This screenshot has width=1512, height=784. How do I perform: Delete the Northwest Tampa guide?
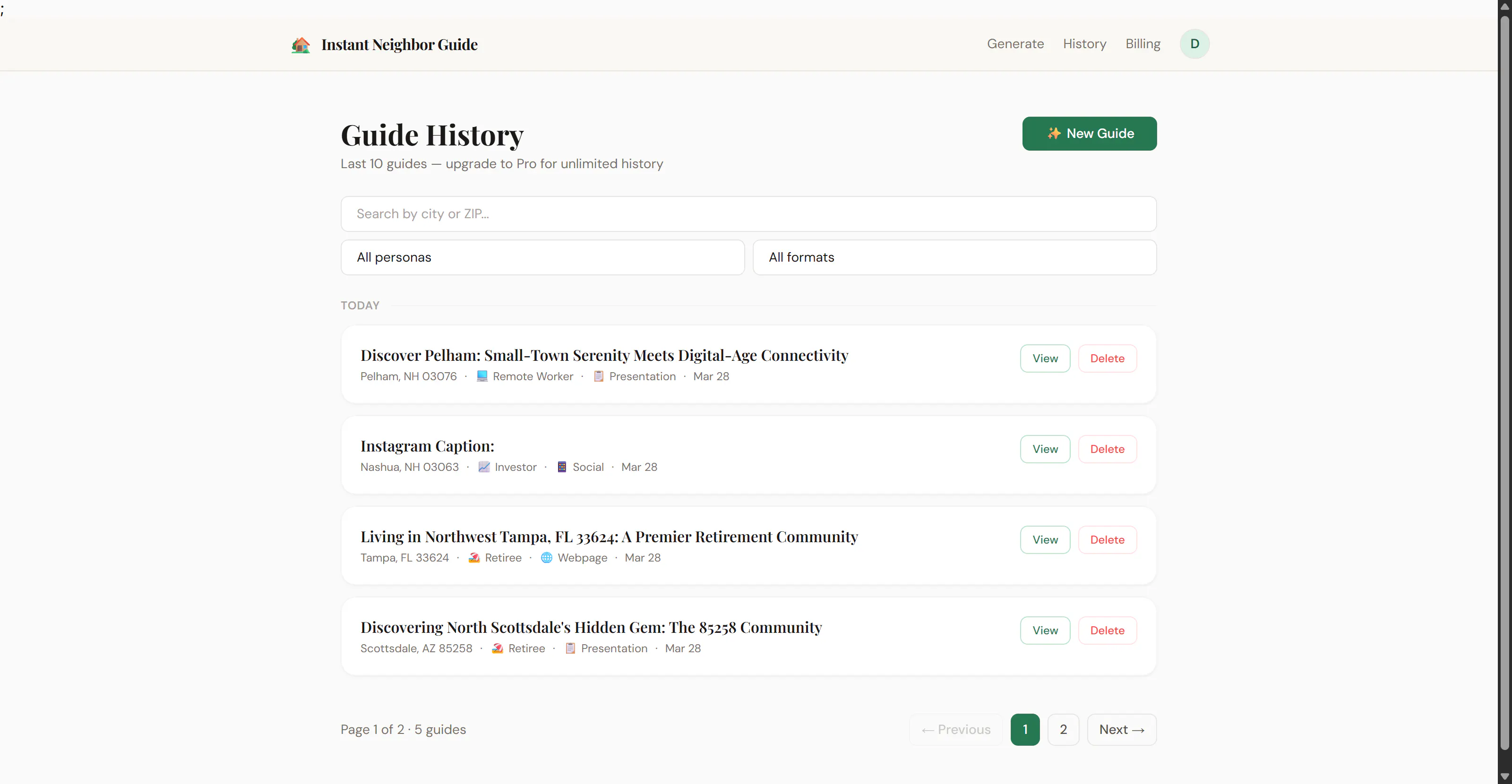(x=1107, y=540)
